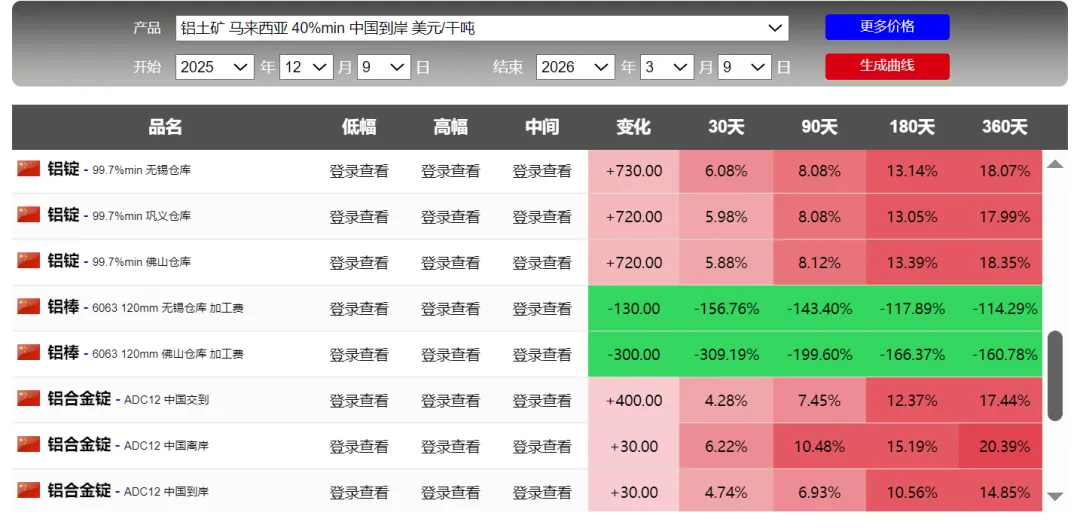1080x528 pixels.
Task: Click the 90天 column header
Action: (819, 127)
